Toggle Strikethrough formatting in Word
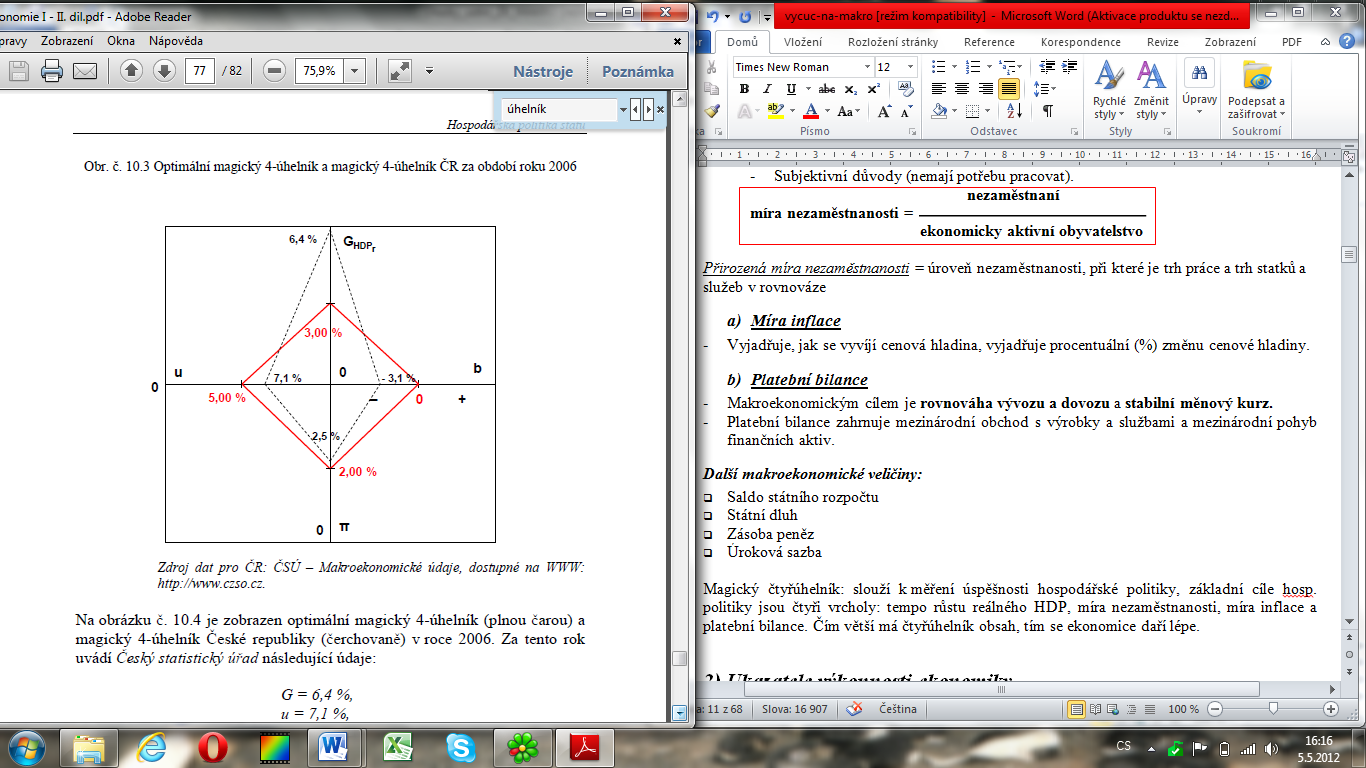The width and height of the screenshot is (1366, 768). (x=827, y=89)
